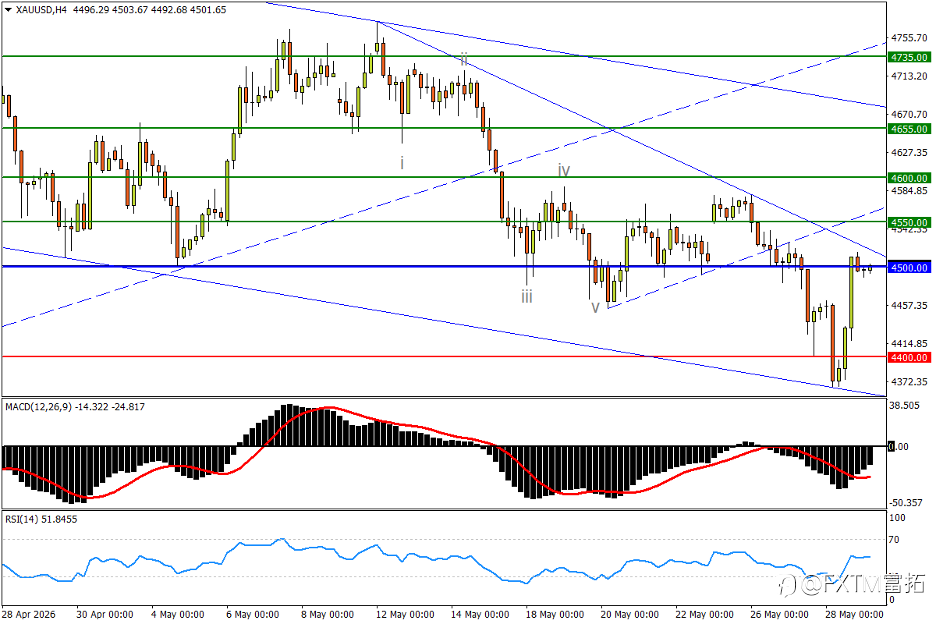Click the 28 Apr 2026 date label
The width and height of the screenshot is (936, 624).
(28, 614)
